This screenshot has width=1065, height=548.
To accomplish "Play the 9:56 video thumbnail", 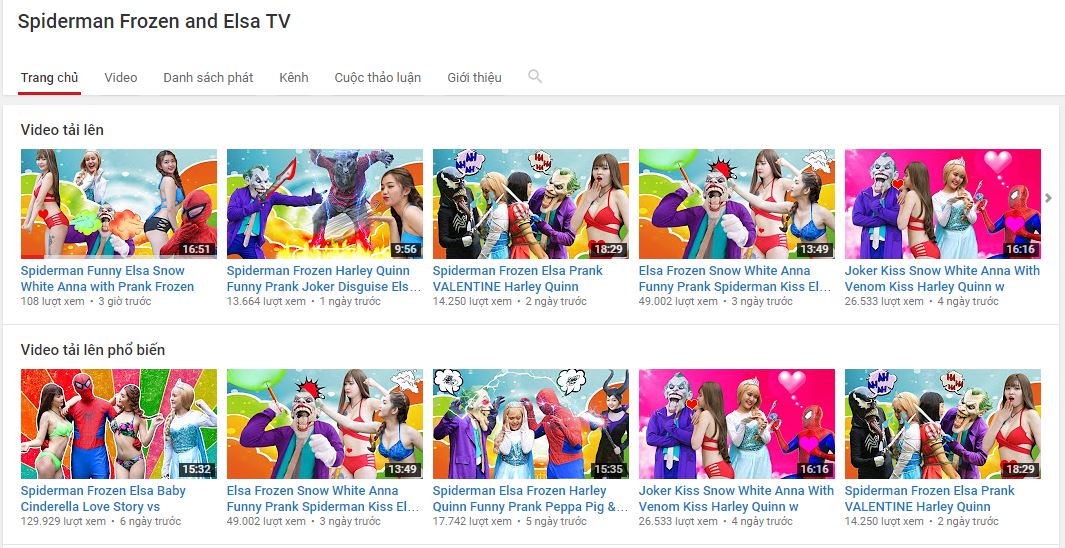I will click(x=325, y=204).
